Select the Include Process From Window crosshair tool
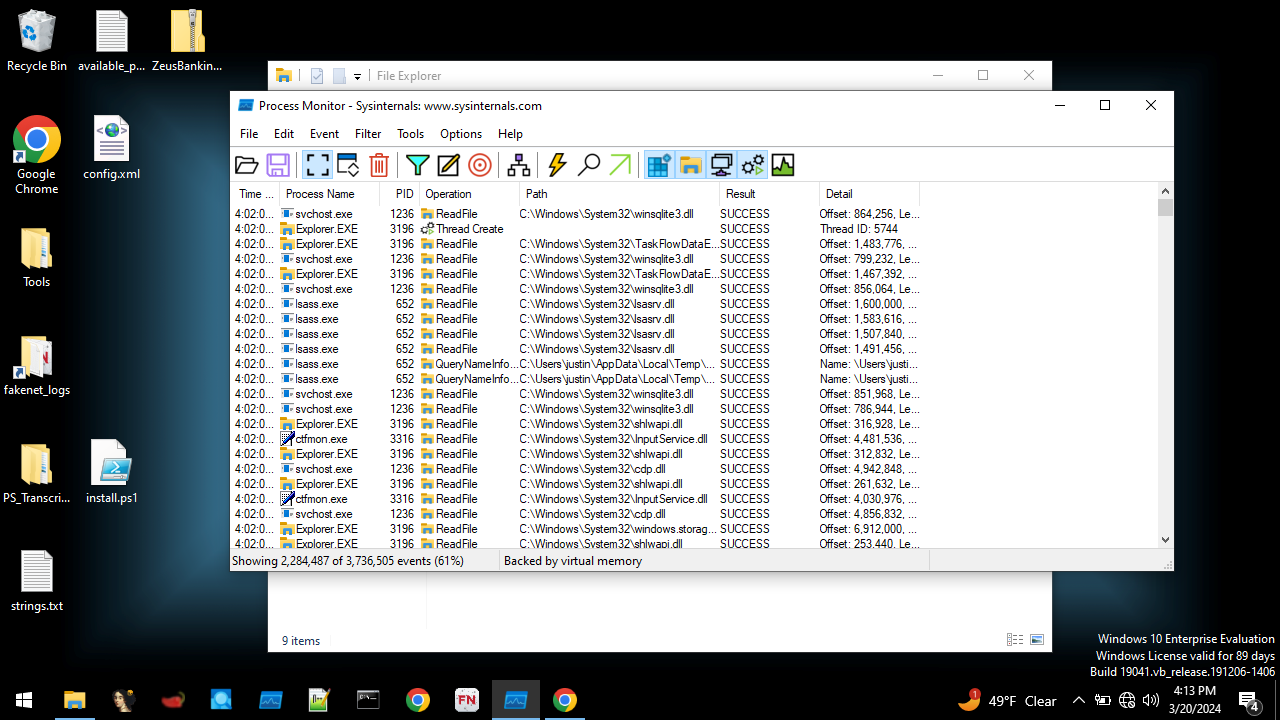 pyautogui.click(x=480, y=165)
